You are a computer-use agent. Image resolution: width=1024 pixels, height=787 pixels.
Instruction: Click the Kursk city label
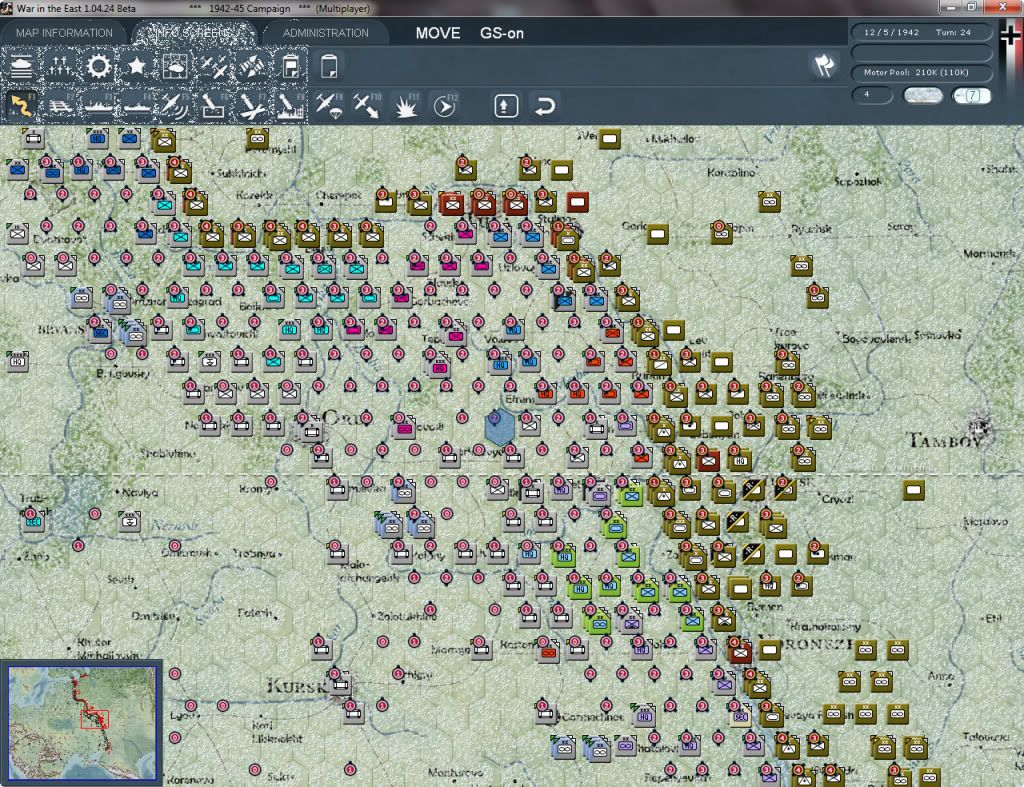coord(296,686)
